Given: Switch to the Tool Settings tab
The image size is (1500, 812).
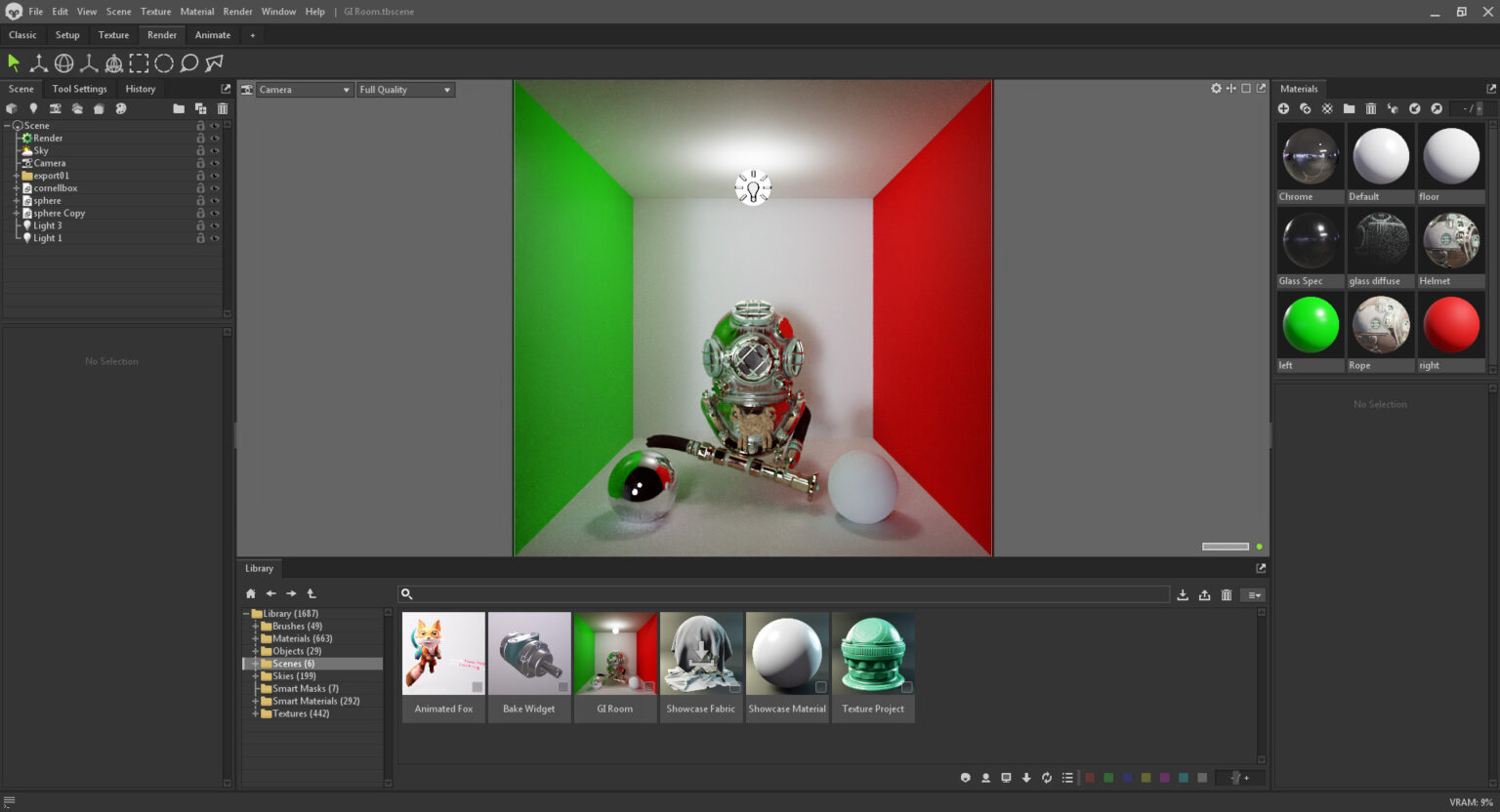Looking at the screenshot, I should pyautogui.click(x=78, y=88).
